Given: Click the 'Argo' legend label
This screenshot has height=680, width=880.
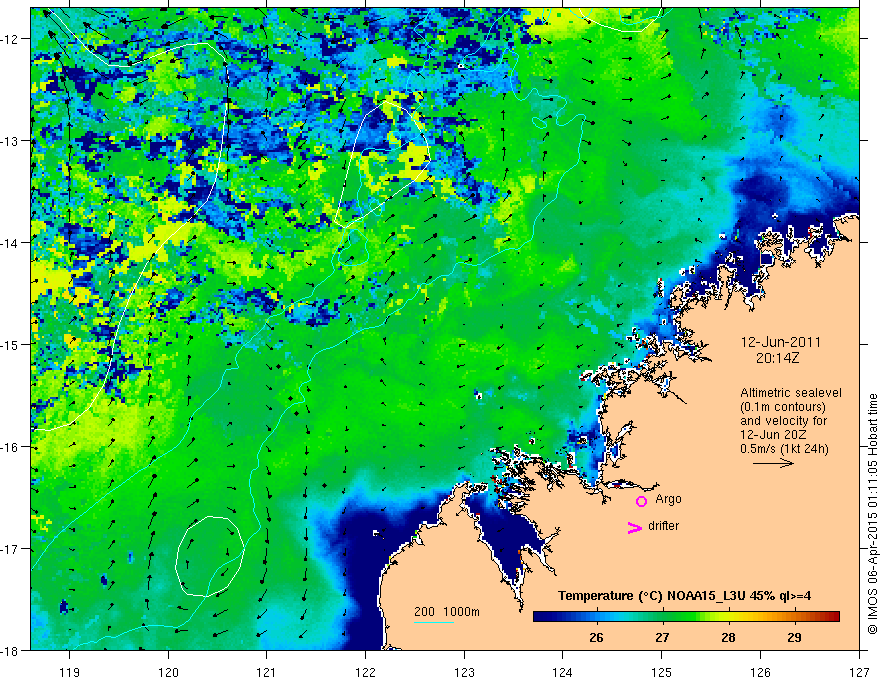Looking at the screenshot, I should 668,499.
